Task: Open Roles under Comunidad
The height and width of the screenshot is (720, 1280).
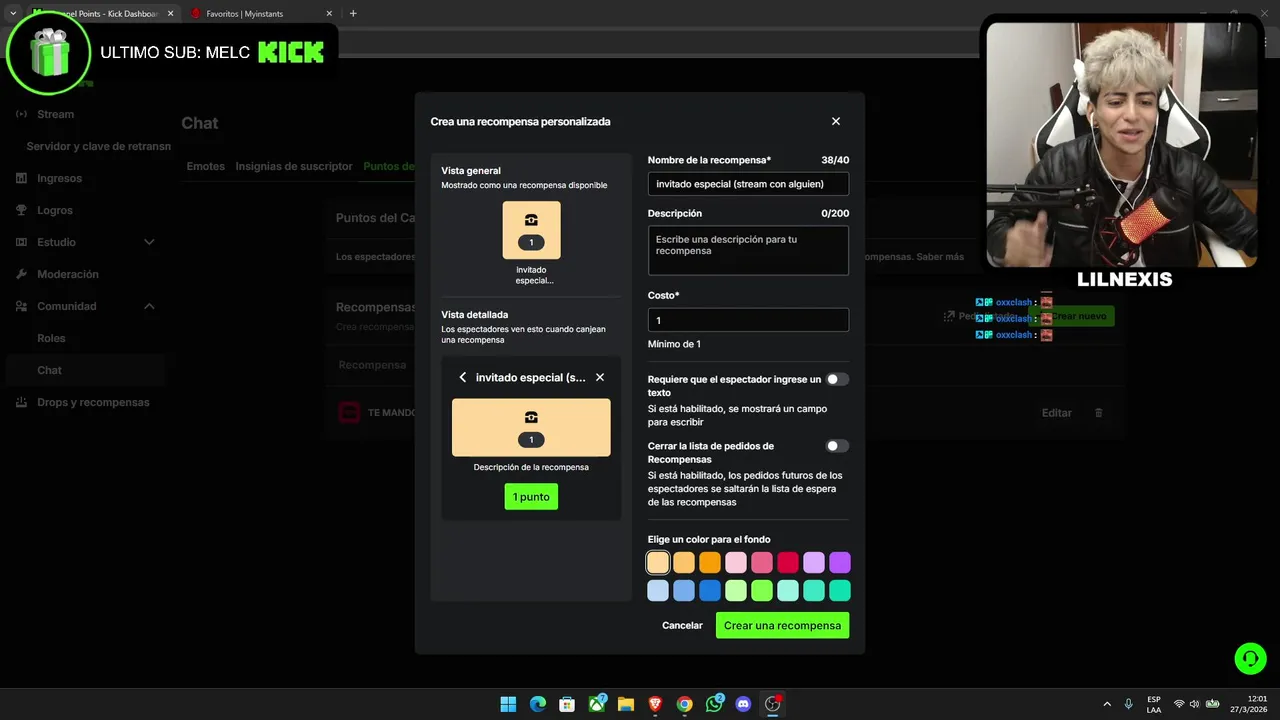Action: click(x=51, y=338)
